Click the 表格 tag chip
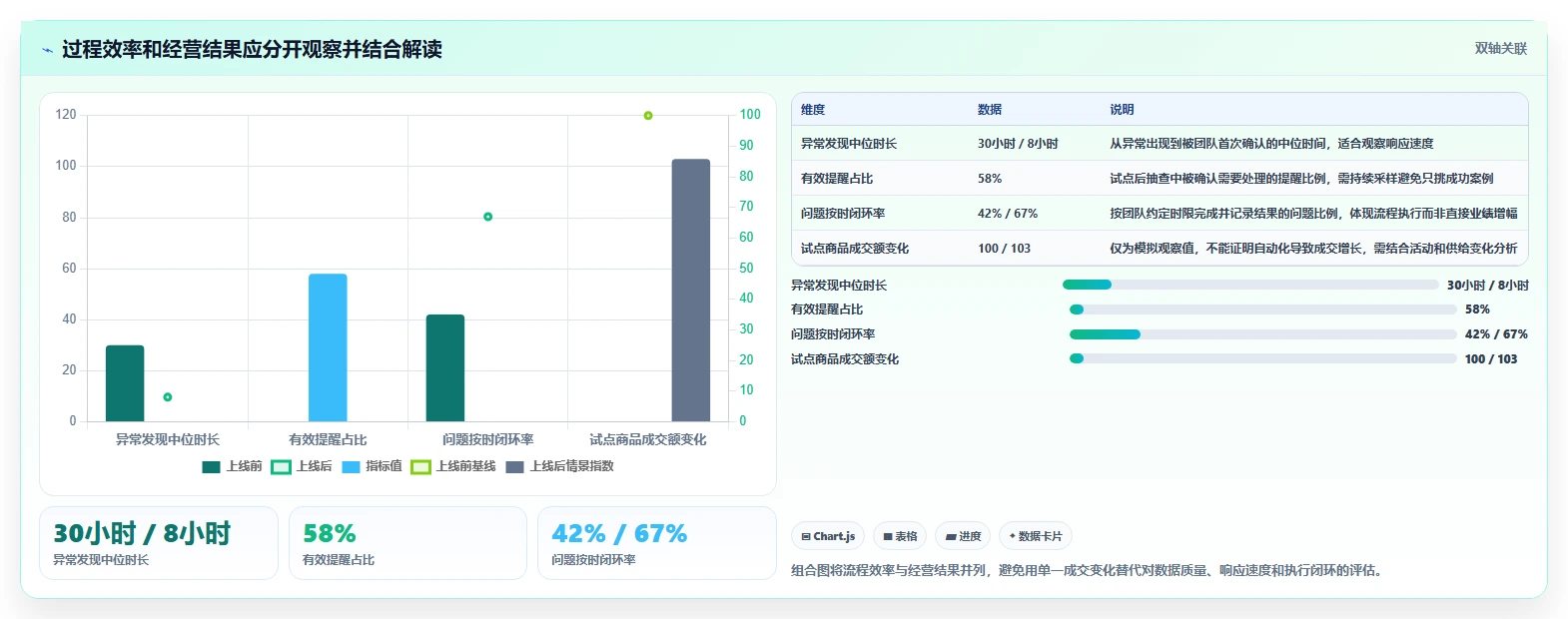1568x619 pixels. pos(900,536)
